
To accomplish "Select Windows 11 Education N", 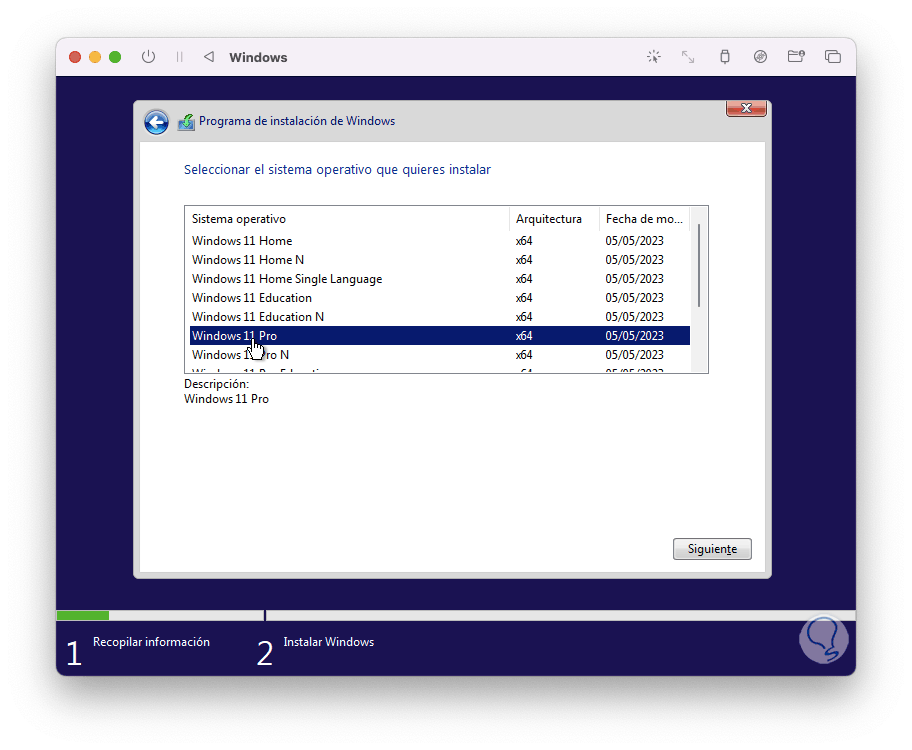I will 440,317.
